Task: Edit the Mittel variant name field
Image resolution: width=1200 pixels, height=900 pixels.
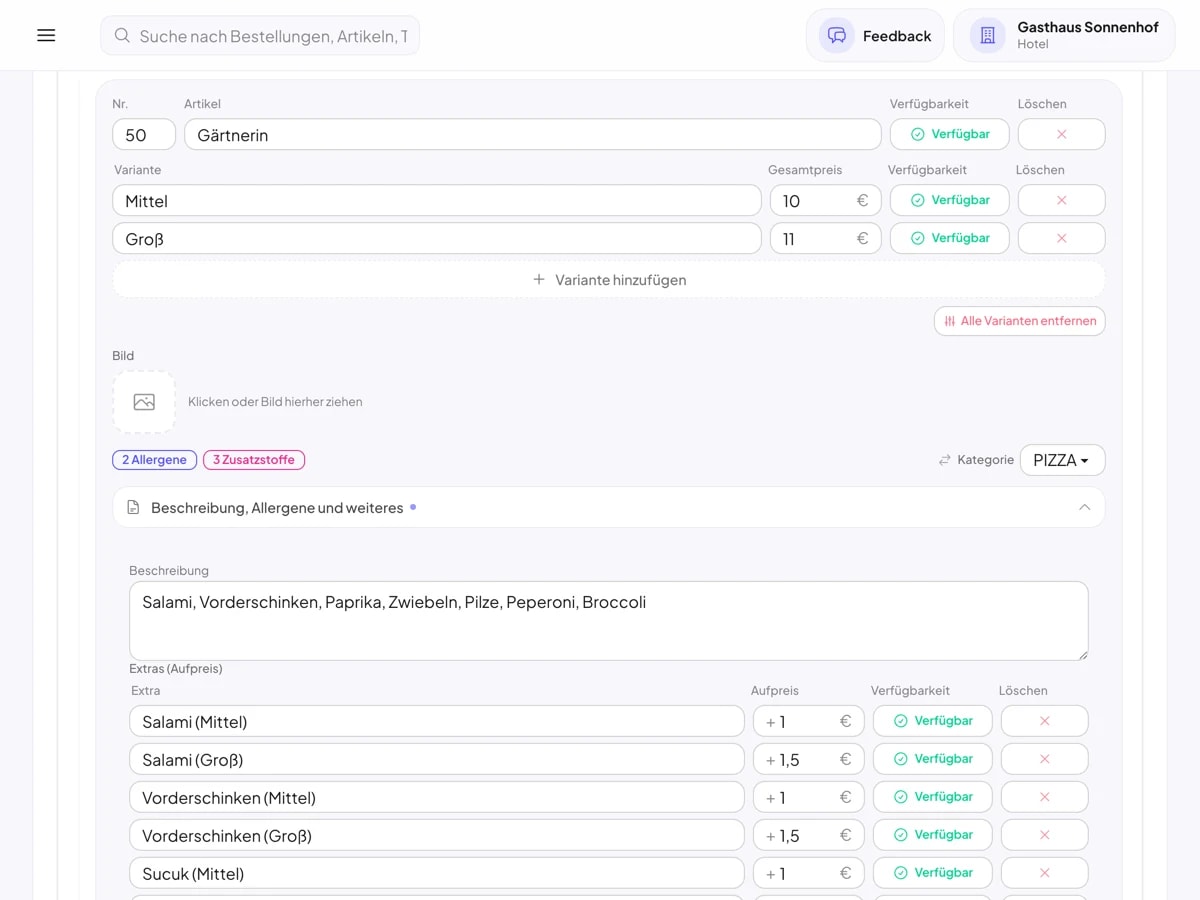Action: click(437, 201)
